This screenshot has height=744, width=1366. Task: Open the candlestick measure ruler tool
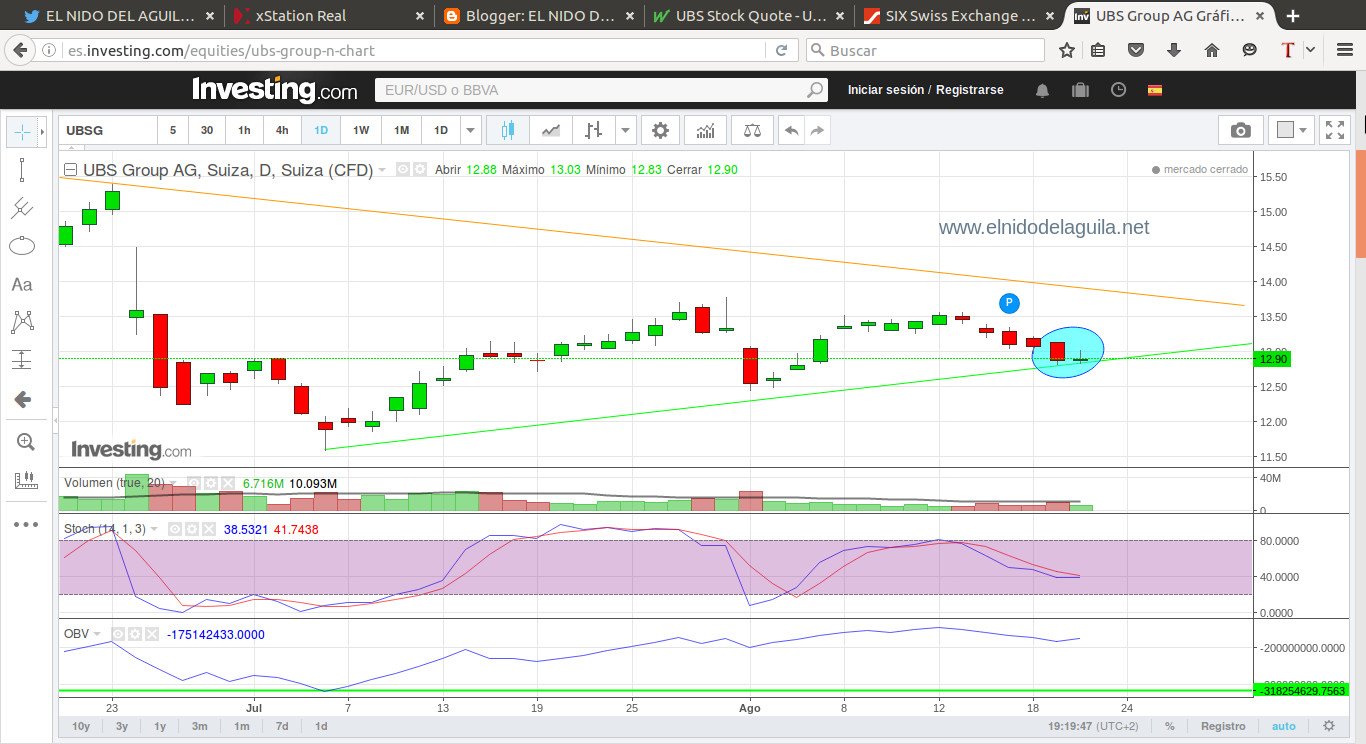(x=25, y=481)
